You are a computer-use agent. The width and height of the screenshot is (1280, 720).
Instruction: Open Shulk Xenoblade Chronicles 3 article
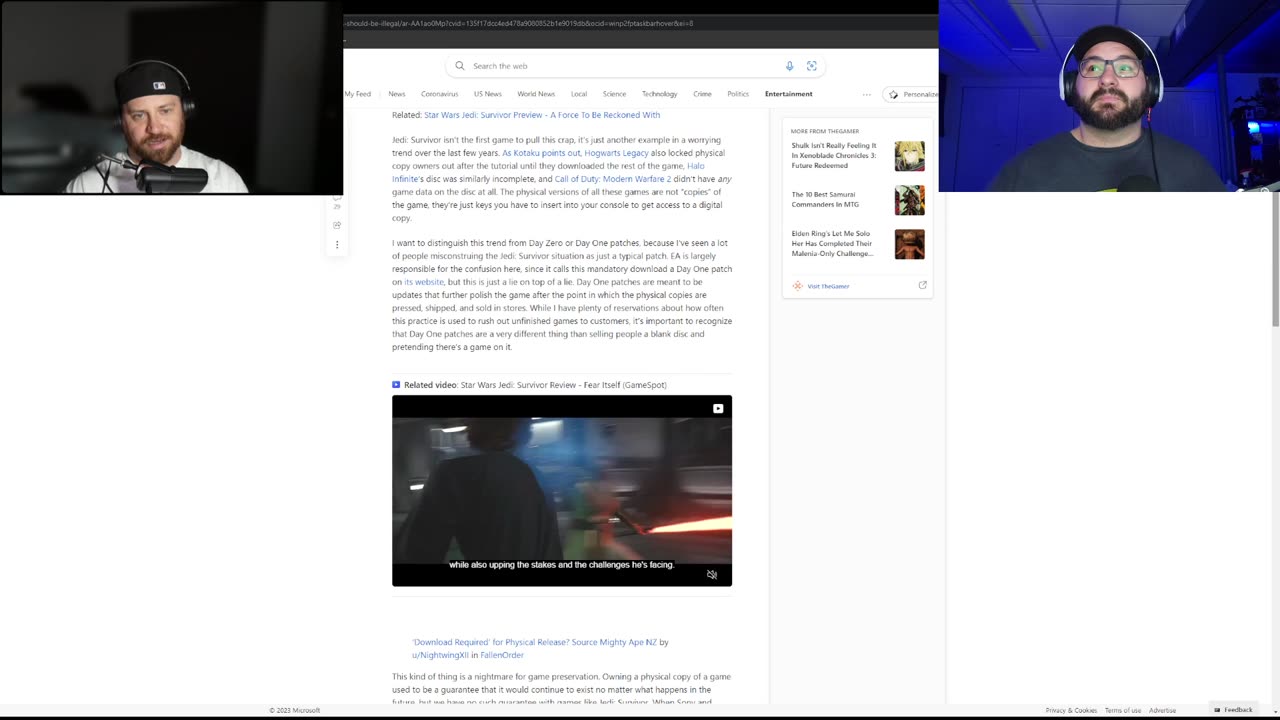point(834,155)
